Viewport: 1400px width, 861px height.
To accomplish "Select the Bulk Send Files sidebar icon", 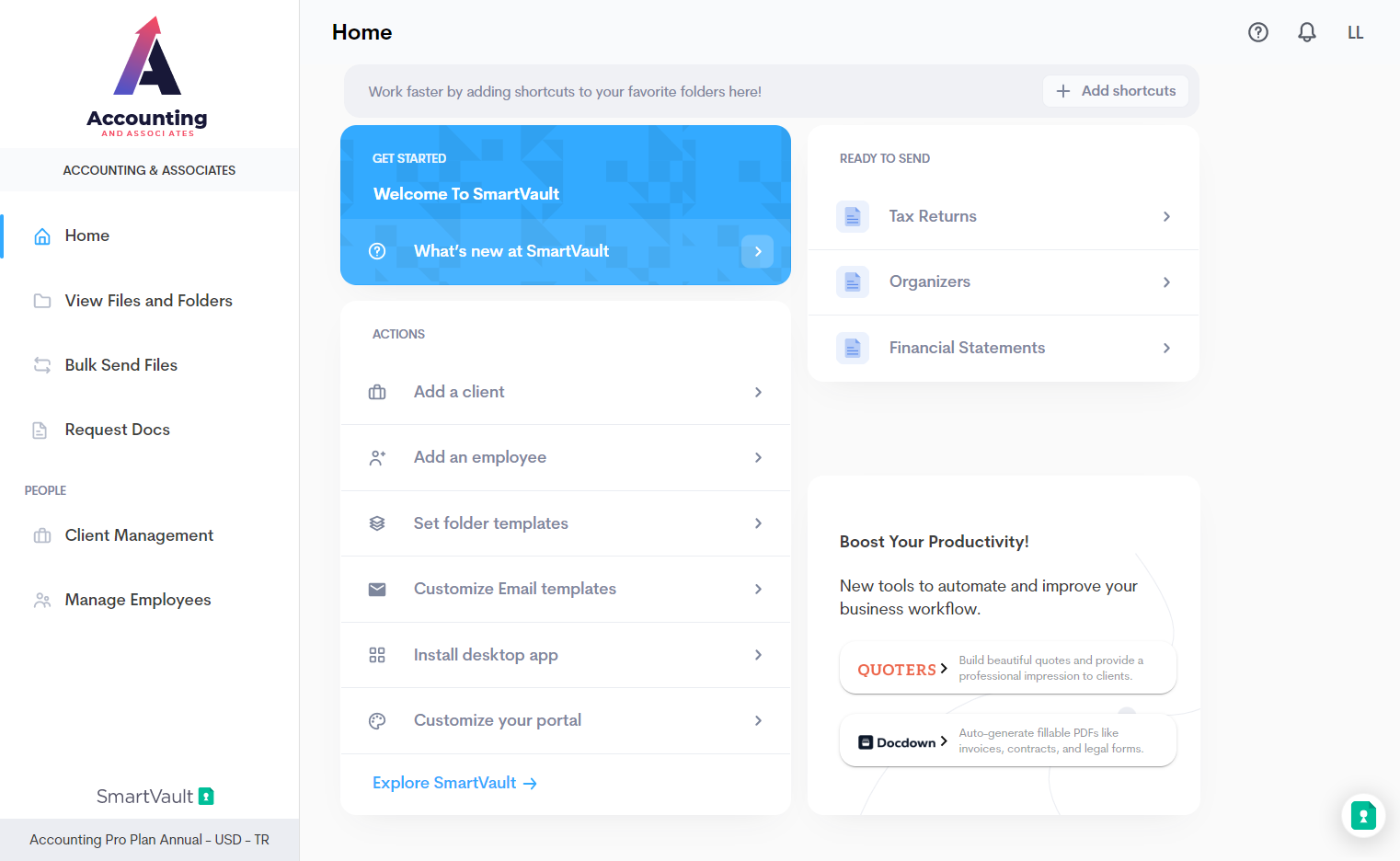I will click(41, 364).
